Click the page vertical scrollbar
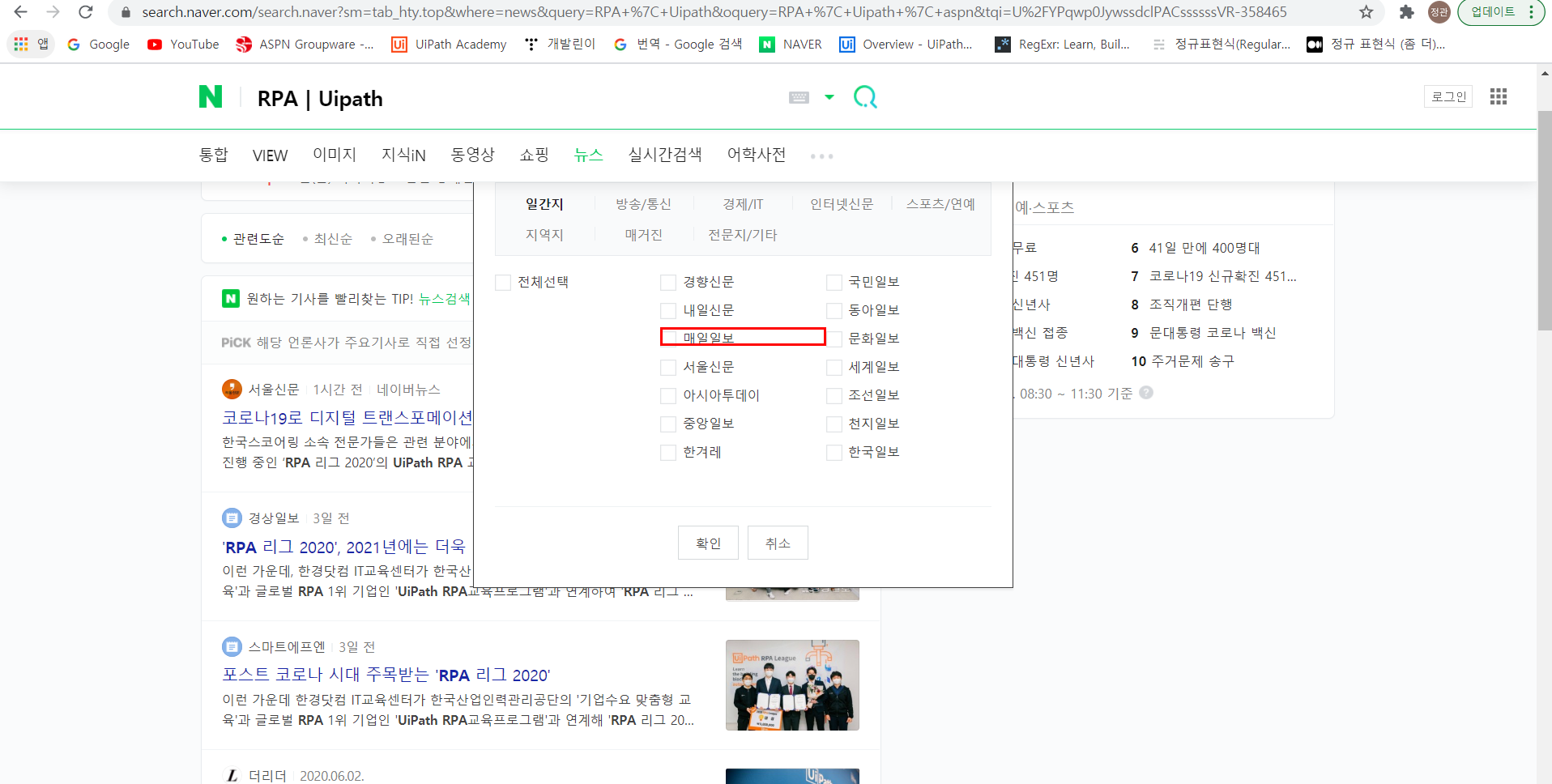This screenshot has height=784, width=1552. pyautogui.click(x=1545, y=220)
